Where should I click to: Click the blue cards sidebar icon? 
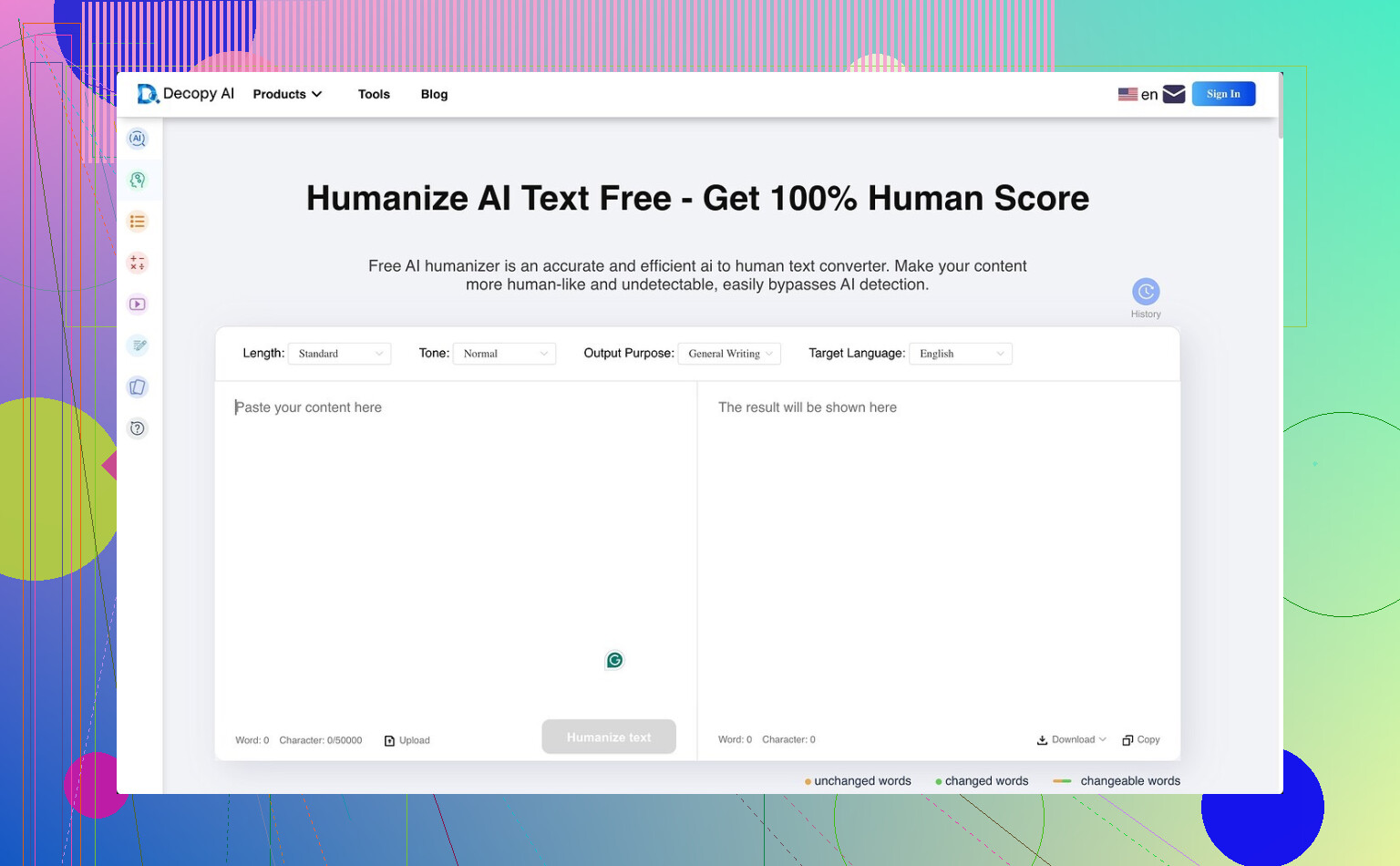(x=138, y=387)
